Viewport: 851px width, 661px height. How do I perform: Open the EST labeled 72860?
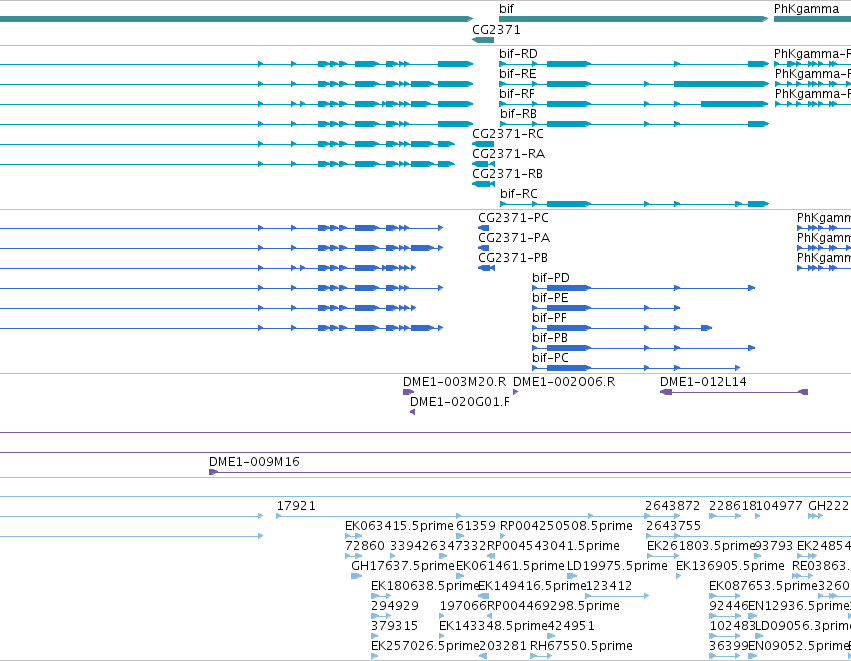pos(365,546)
